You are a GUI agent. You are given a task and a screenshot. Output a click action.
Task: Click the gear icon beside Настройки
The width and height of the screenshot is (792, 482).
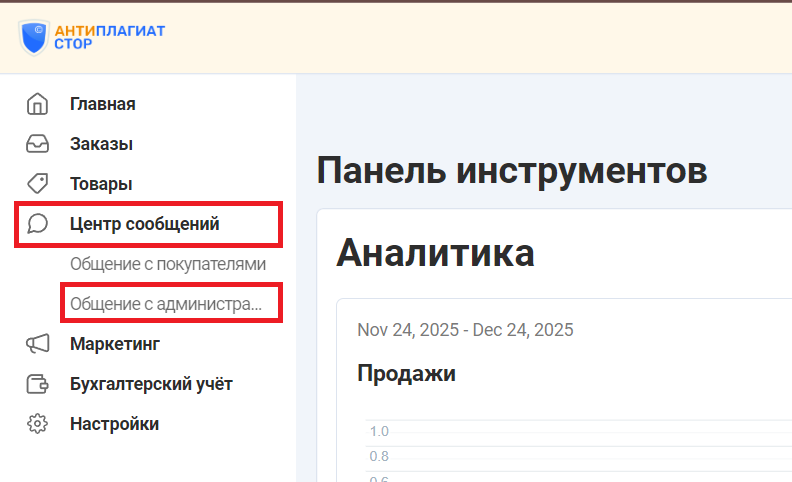click(37, 424)
